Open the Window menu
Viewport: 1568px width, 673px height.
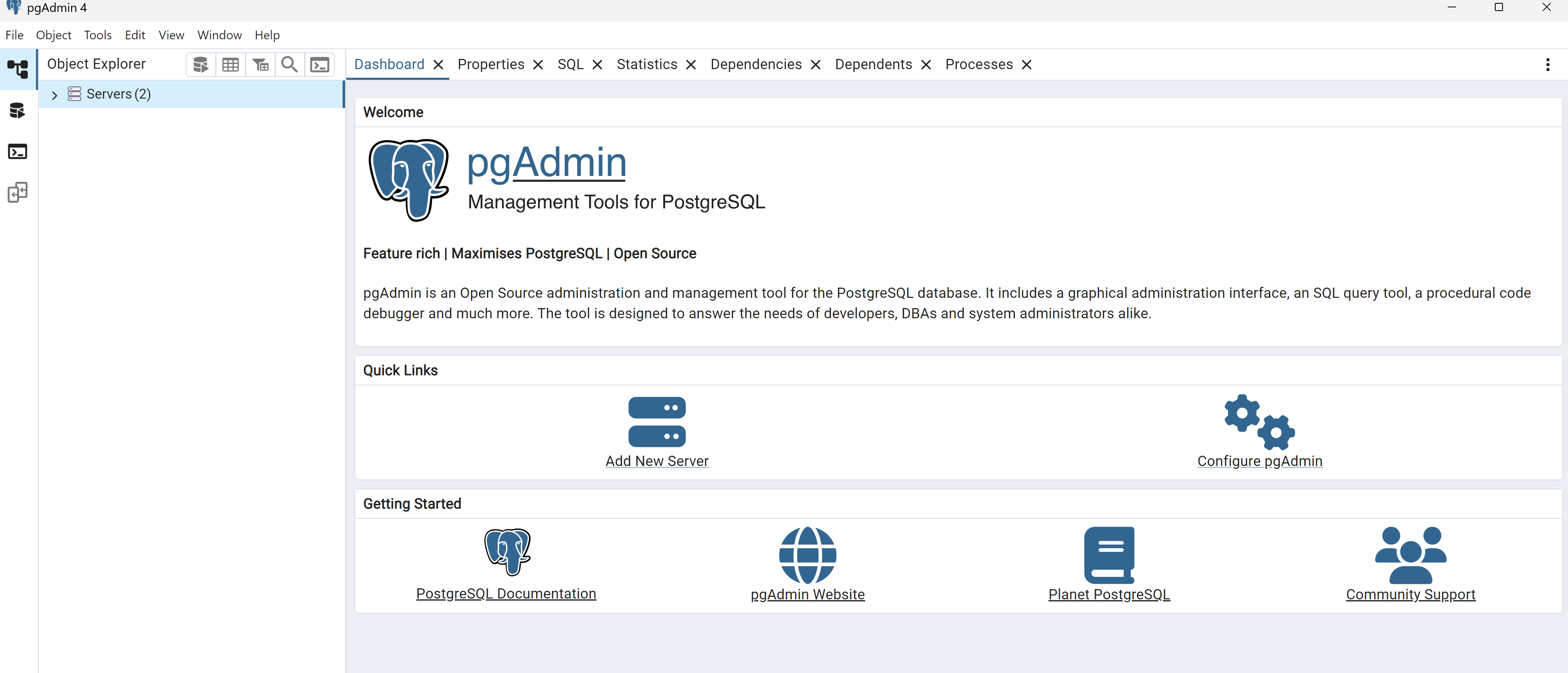[x=220, y=35]
